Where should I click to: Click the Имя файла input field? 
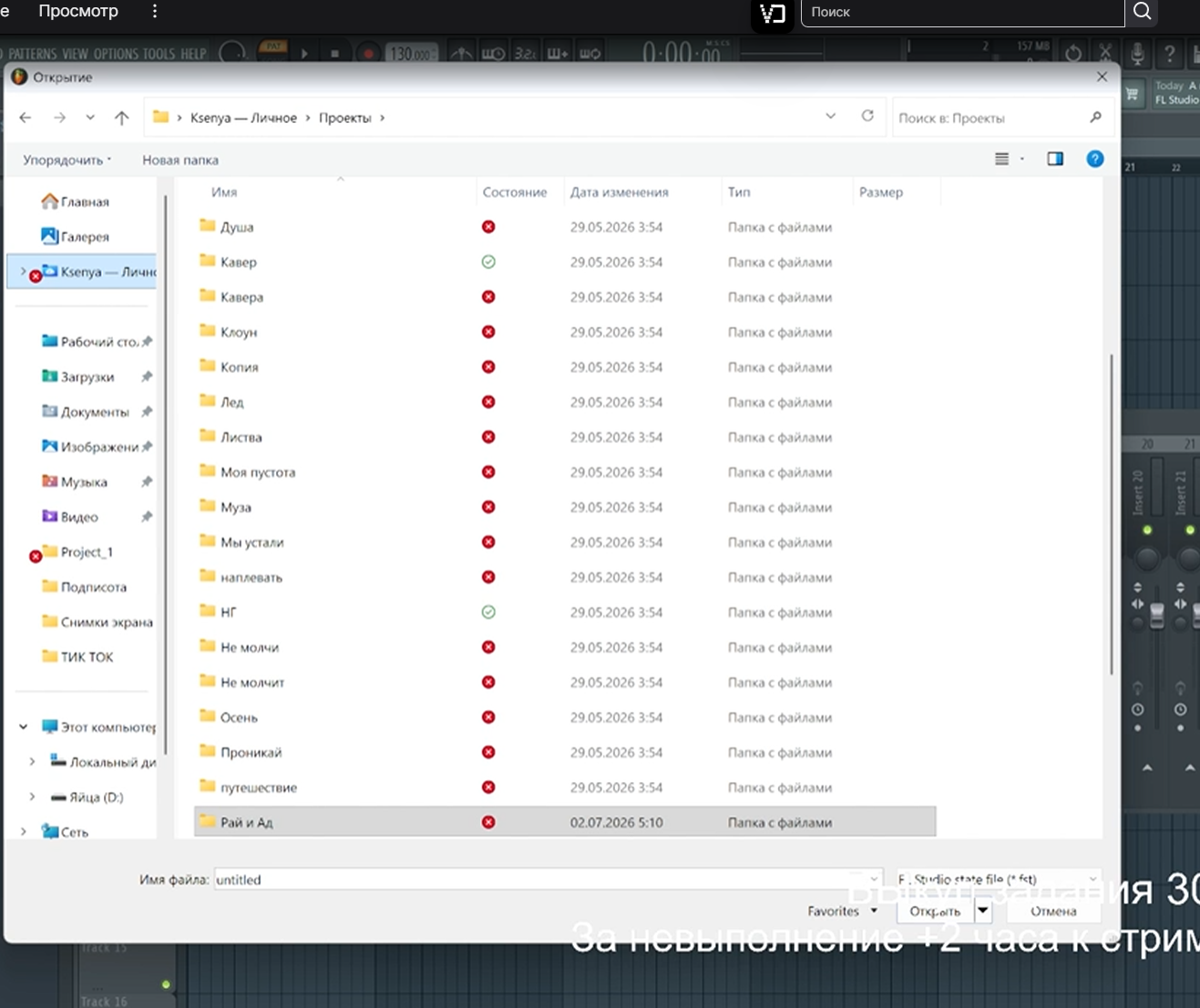coord(548,879)
